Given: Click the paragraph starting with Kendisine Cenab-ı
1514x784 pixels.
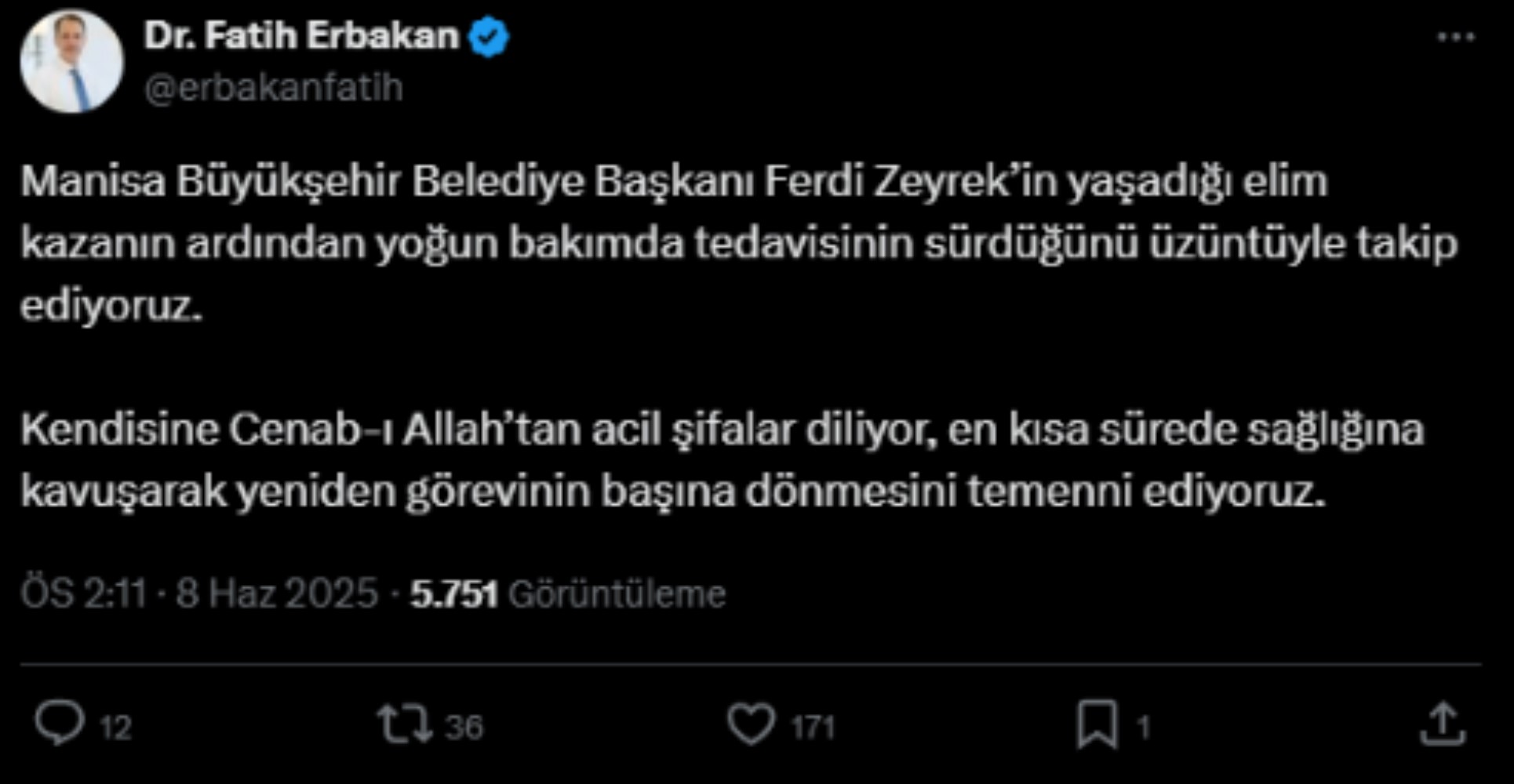Looking at the screenshot, I should click(722, 461).
